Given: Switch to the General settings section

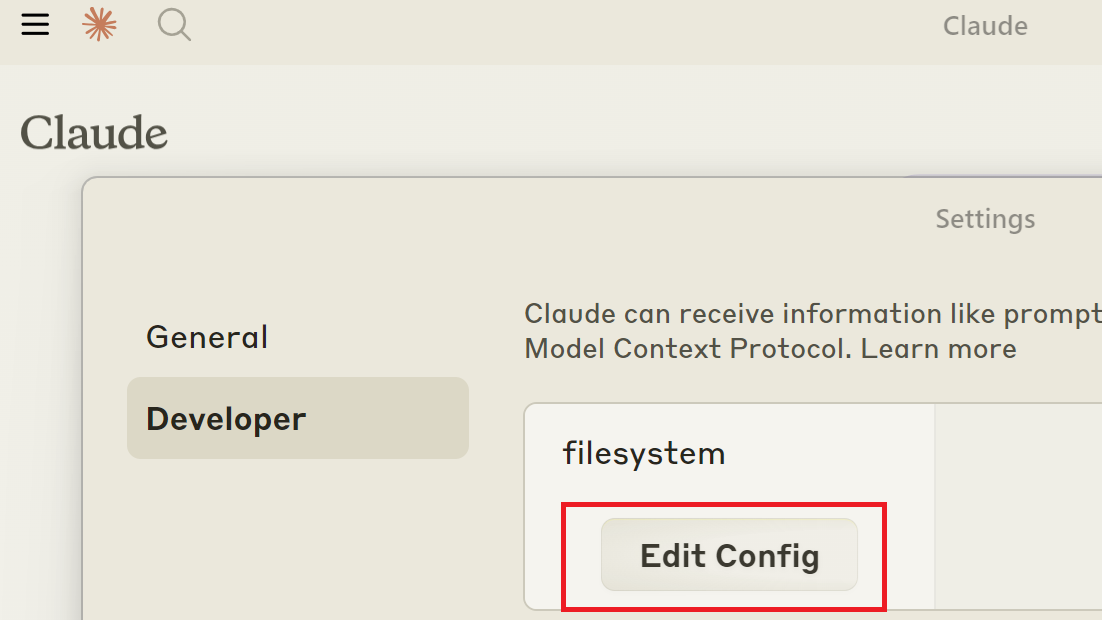Looking at the screenshot, I should pyautogui.click(x=206, y=337).
